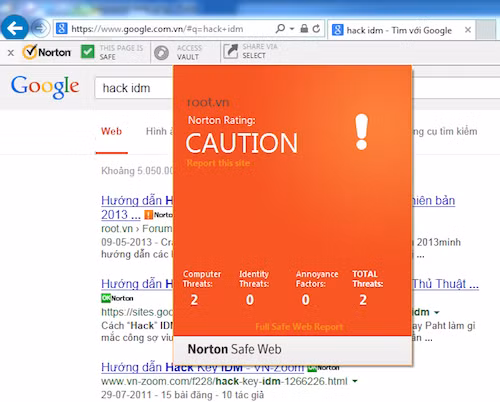Close the Norton toolbar with the X
500x402 pixels.
coord(11,52)
